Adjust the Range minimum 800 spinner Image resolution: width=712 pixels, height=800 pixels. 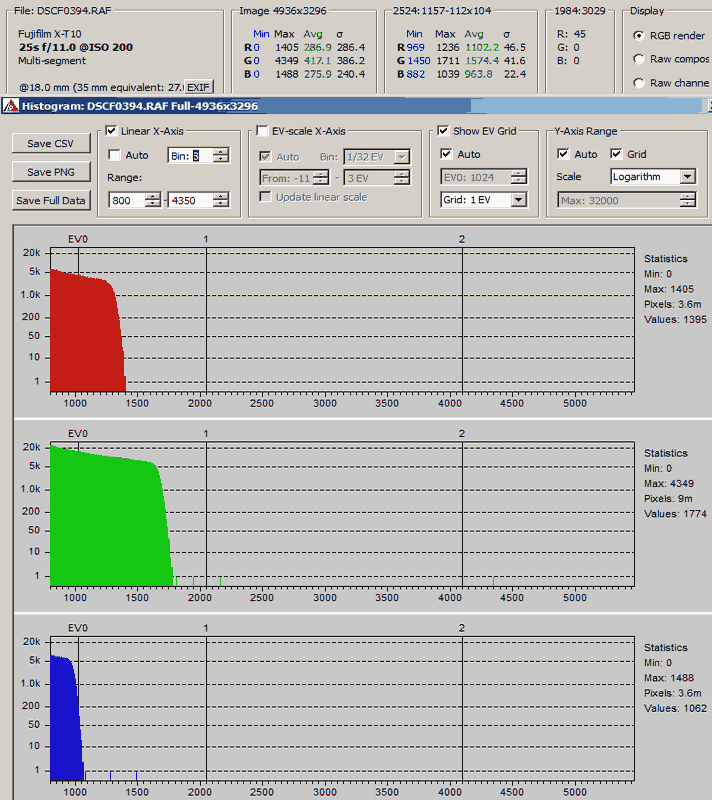152,200
